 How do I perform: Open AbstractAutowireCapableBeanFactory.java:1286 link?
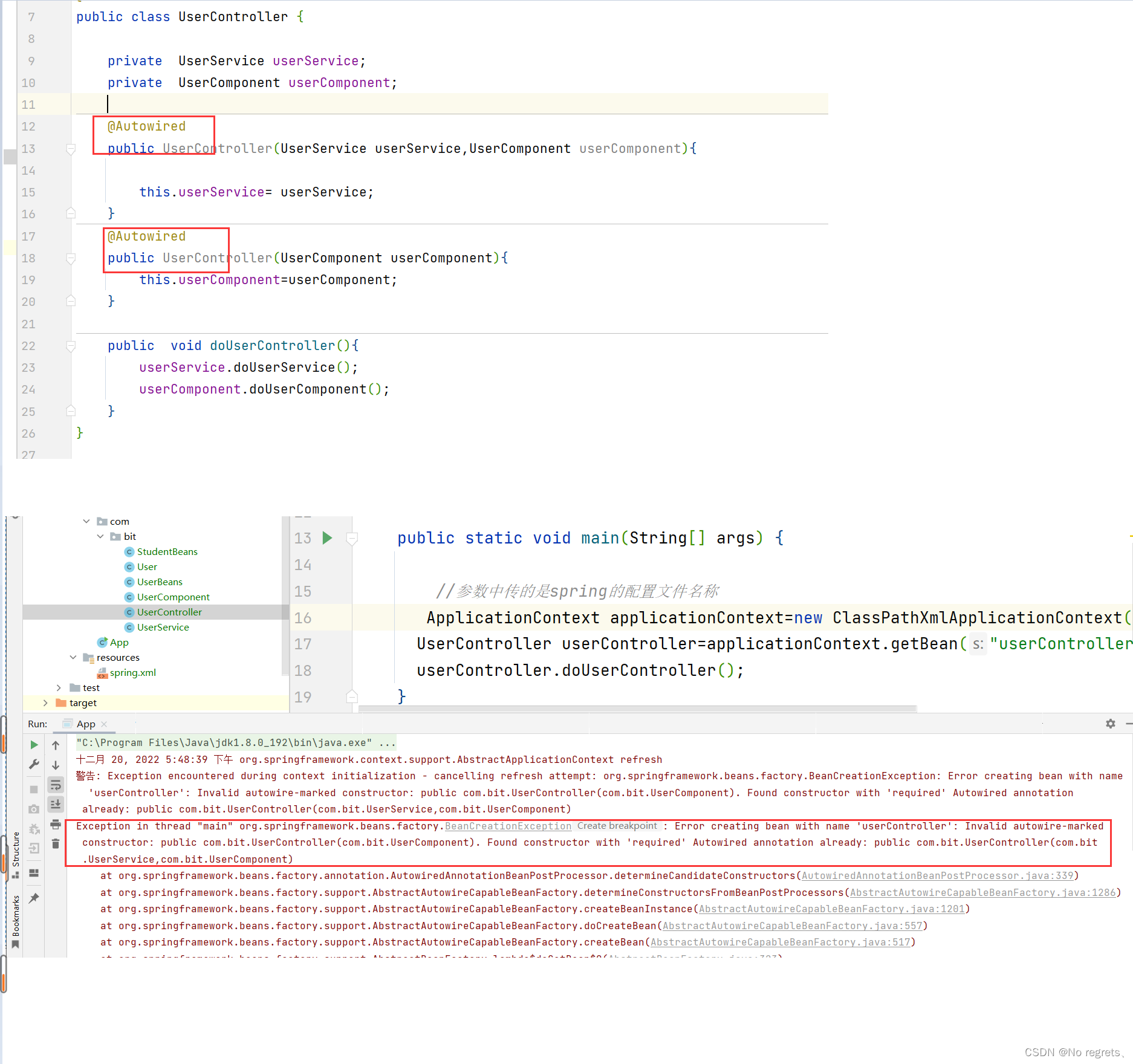pyautogui.click(x=982, y=892)
